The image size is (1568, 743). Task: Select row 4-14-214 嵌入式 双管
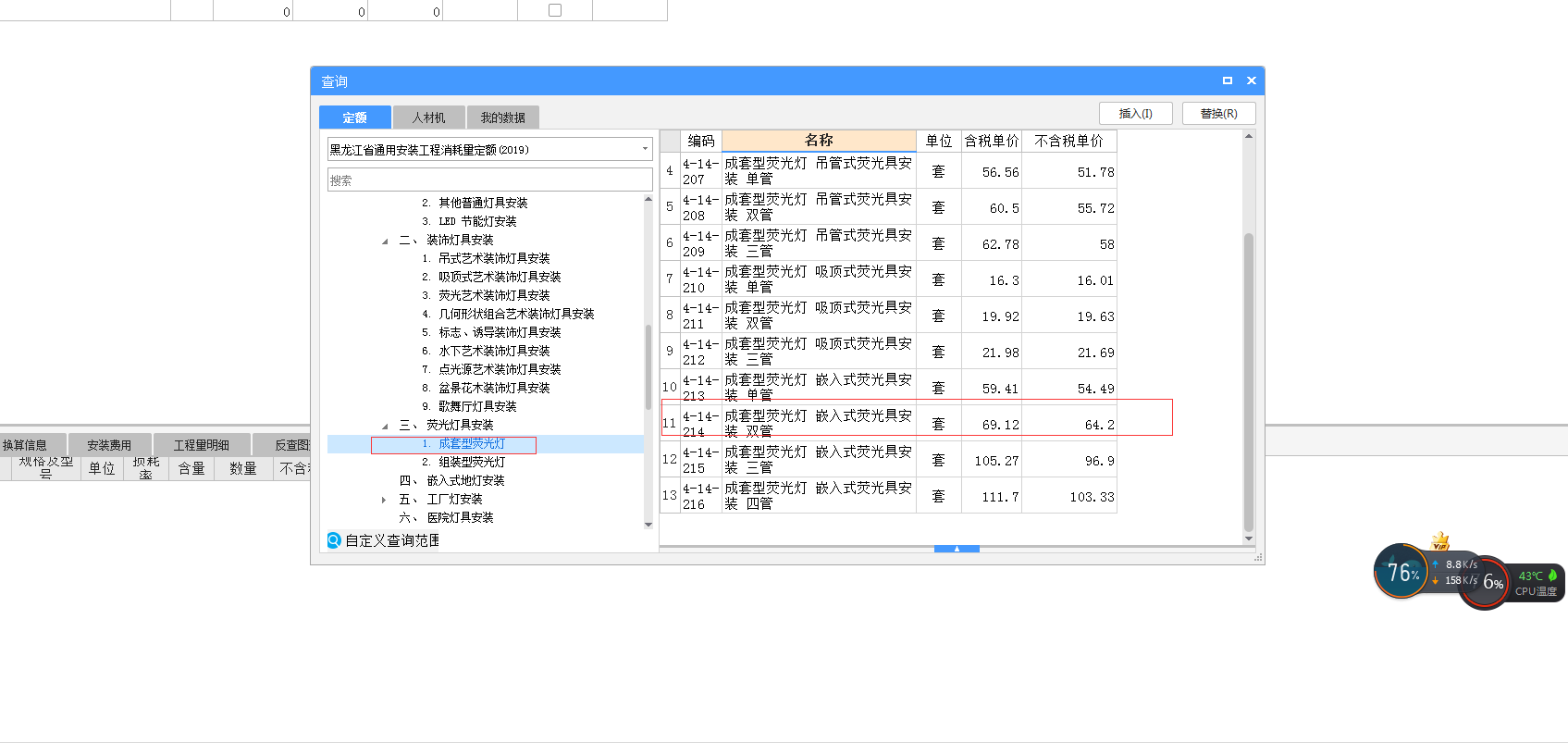(x=889, y=424)
